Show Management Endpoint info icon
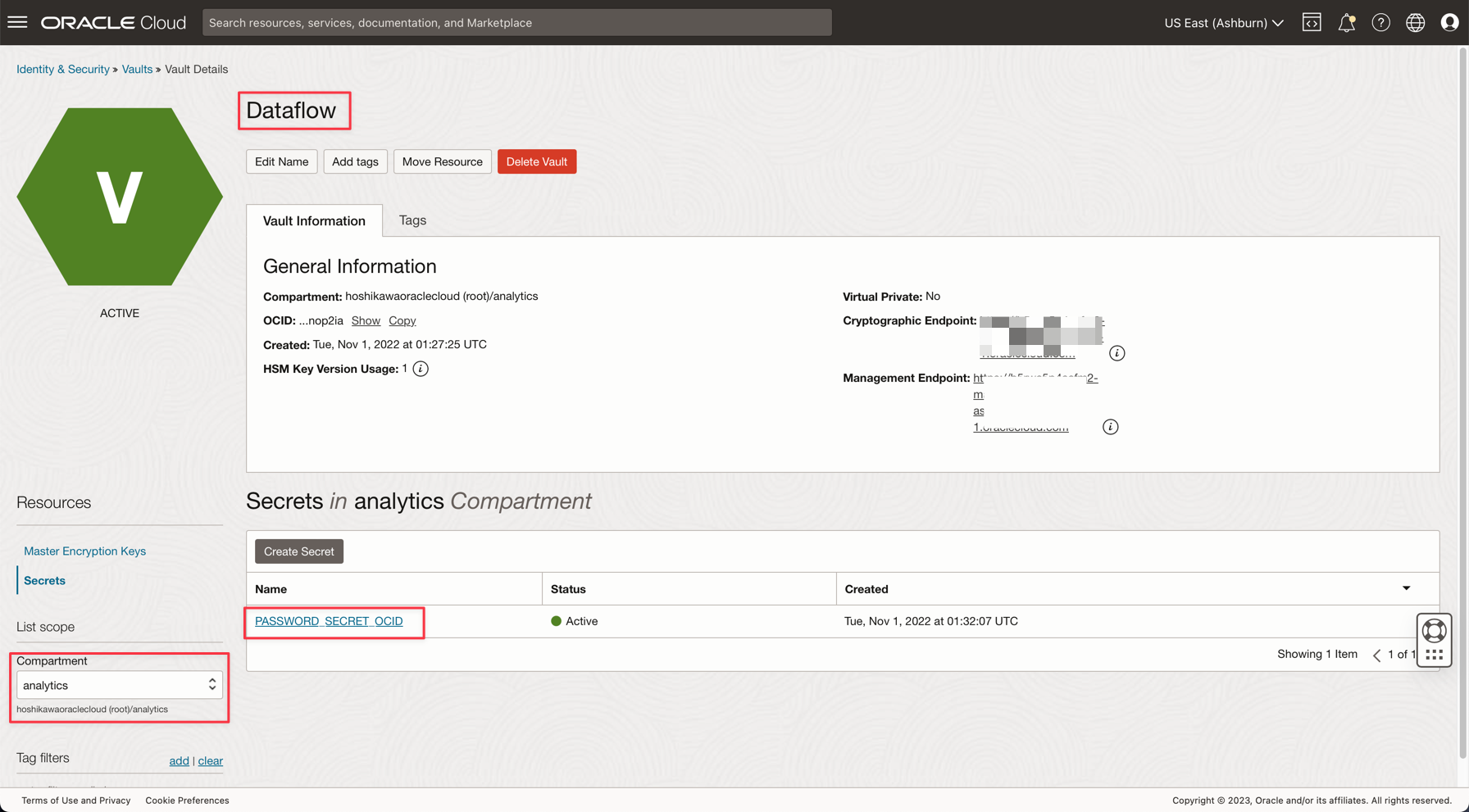The image size is (1469, 812). (x=1110, y=427)
